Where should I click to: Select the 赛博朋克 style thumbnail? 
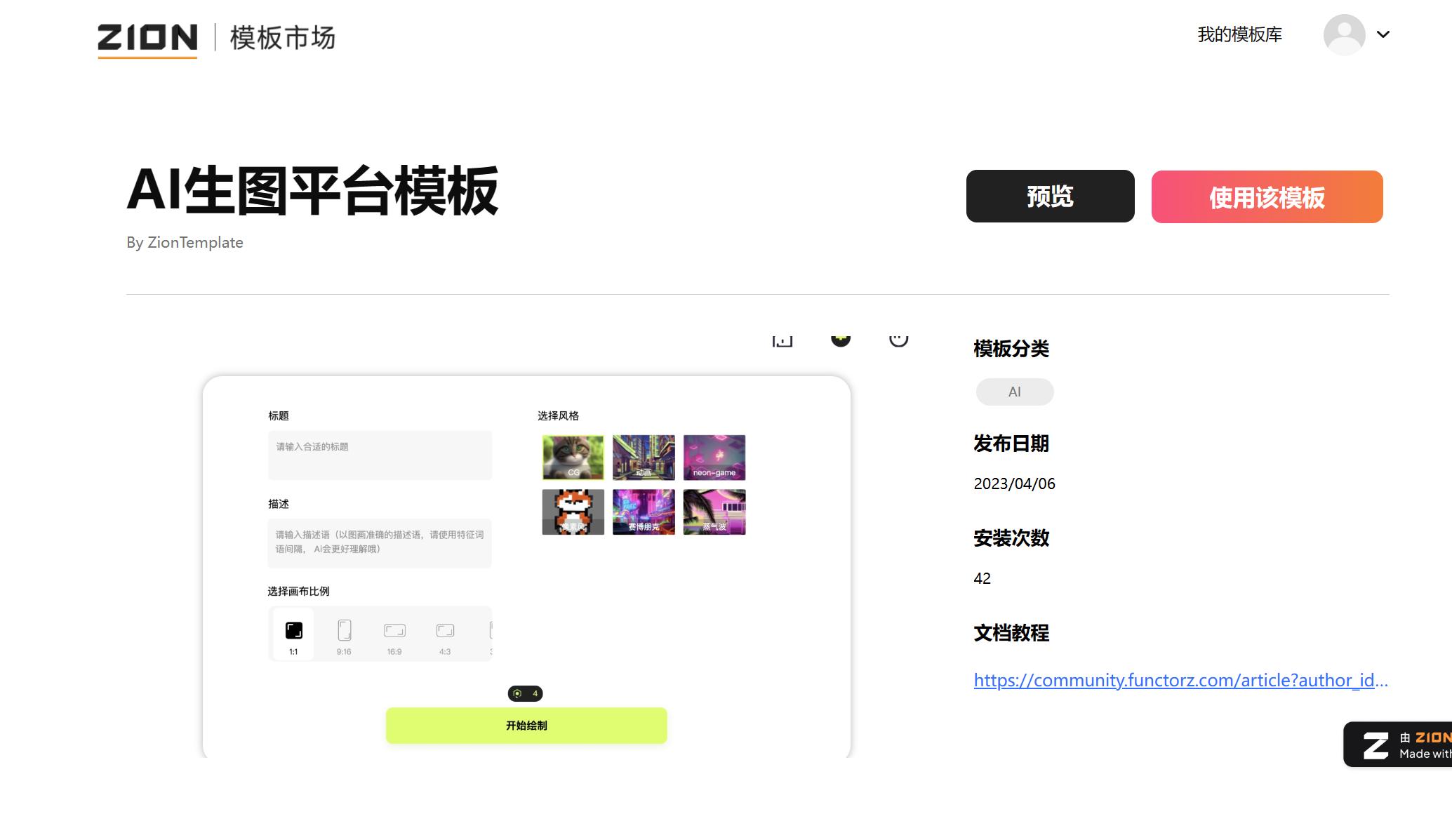pos(643,512)
